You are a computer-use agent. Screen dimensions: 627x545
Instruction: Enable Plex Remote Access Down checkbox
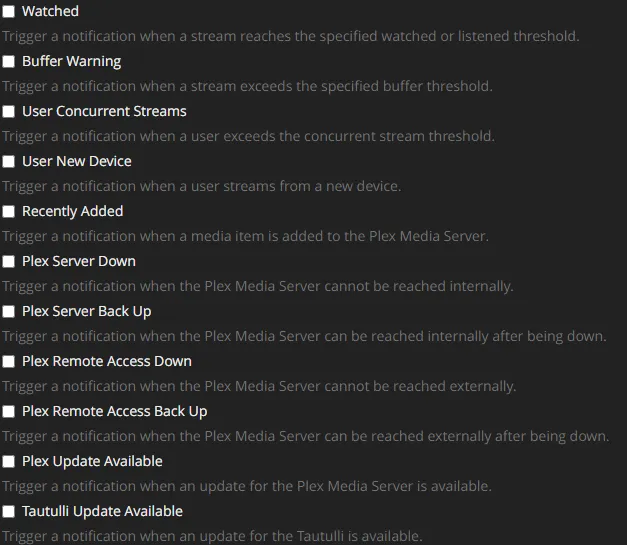(x=9, y=361)
